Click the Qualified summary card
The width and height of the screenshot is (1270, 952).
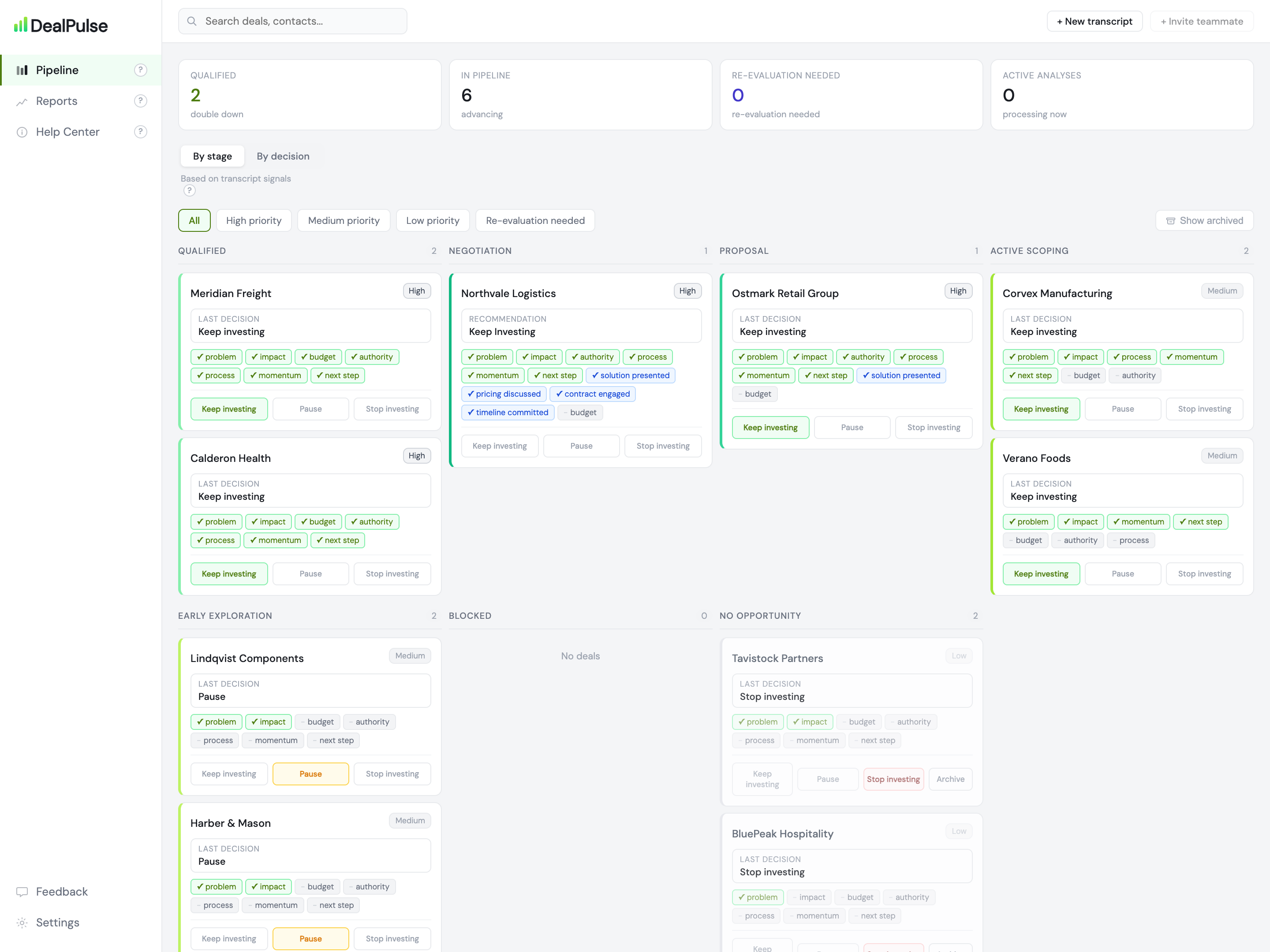pyautogui.click(x=310, y=95)
